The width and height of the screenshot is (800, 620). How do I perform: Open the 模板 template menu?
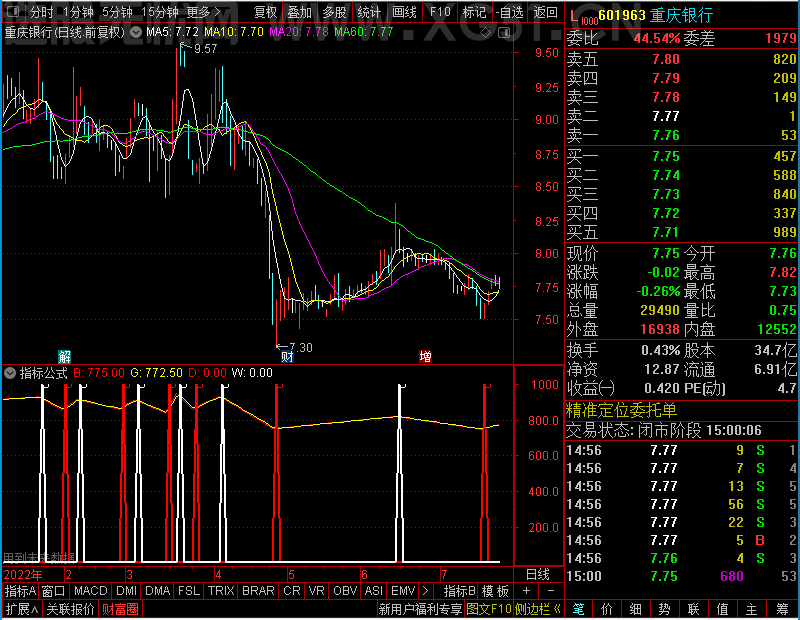coord(495,591)
